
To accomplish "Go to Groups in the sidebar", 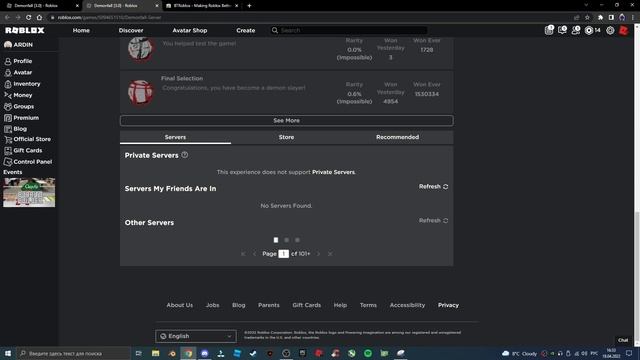I will coord(19,107).
